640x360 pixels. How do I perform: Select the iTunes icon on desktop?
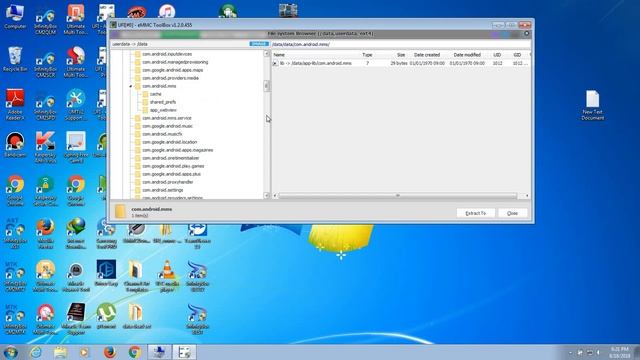(167, 11)
